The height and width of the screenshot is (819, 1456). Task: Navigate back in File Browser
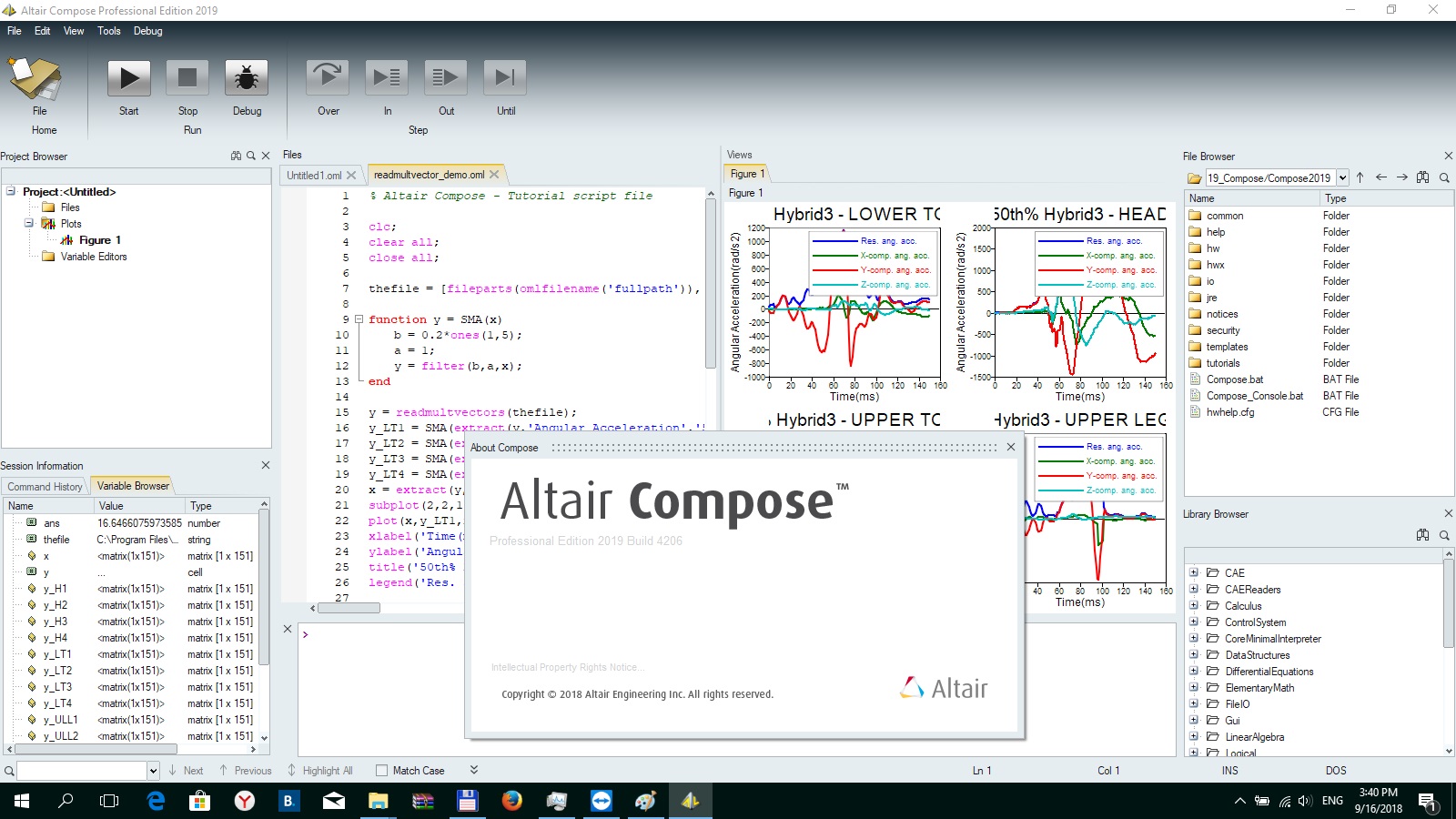1381,177
